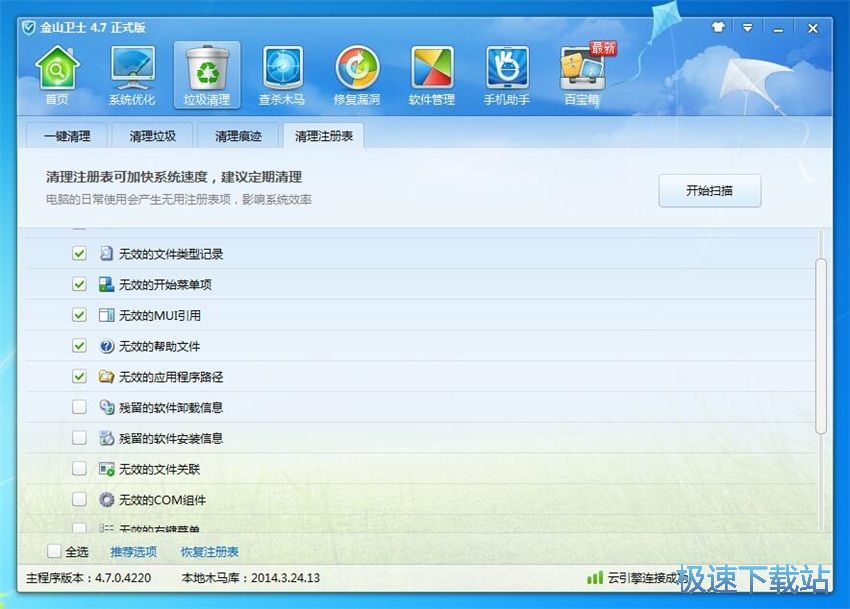Check 残留的软件卸载信息 checkbox
850x609 pixels.
79,407
